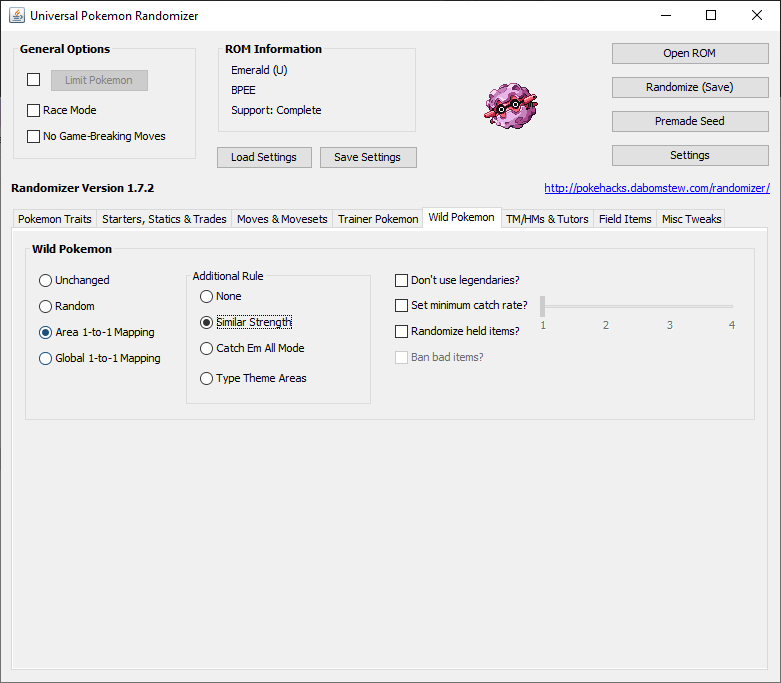The height and width of the screenshot is (683, 781).
Task: Click the Support: Complete status text
Action: tap(276, 110)
